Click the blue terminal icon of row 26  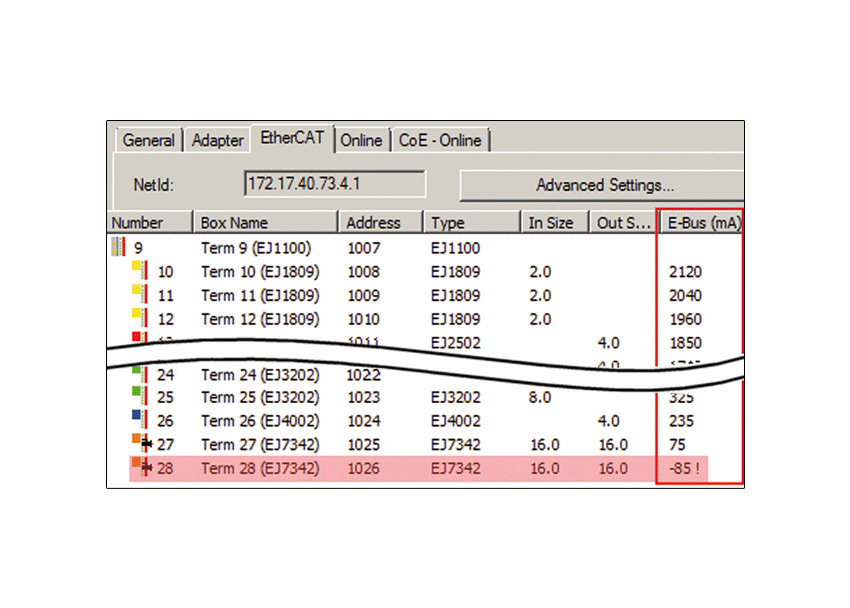coord(139,419)
